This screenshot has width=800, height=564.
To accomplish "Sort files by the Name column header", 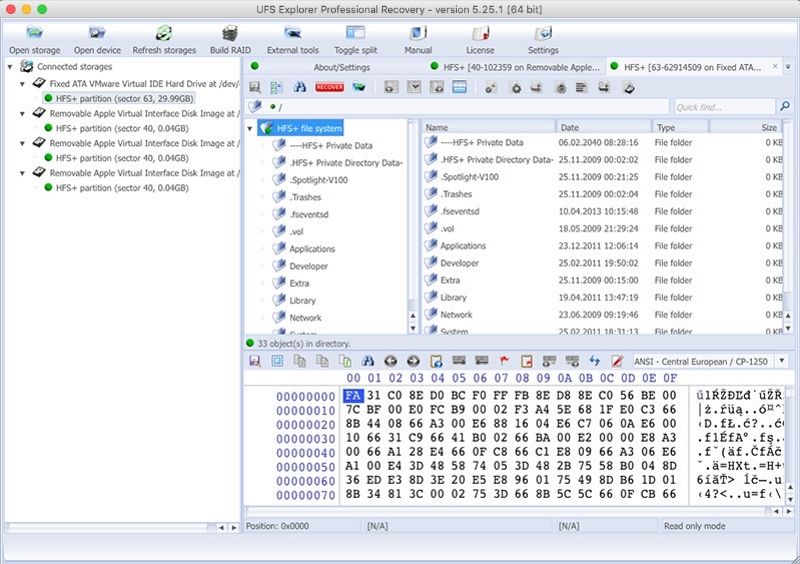I will coord(488,127).
